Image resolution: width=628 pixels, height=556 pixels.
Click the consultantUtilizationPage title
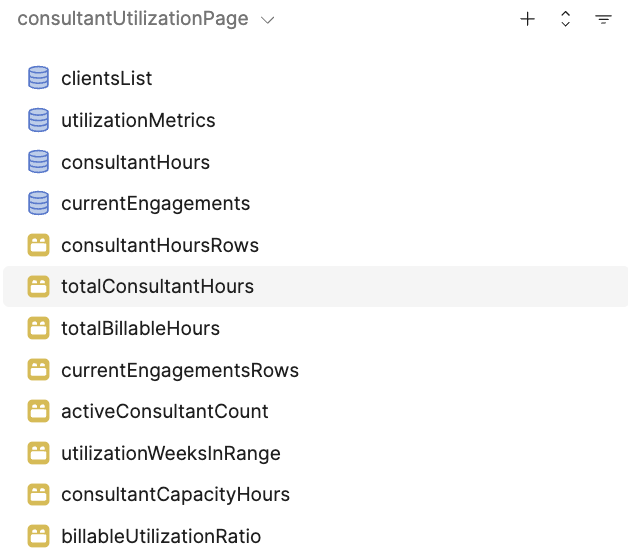point(133,18)
